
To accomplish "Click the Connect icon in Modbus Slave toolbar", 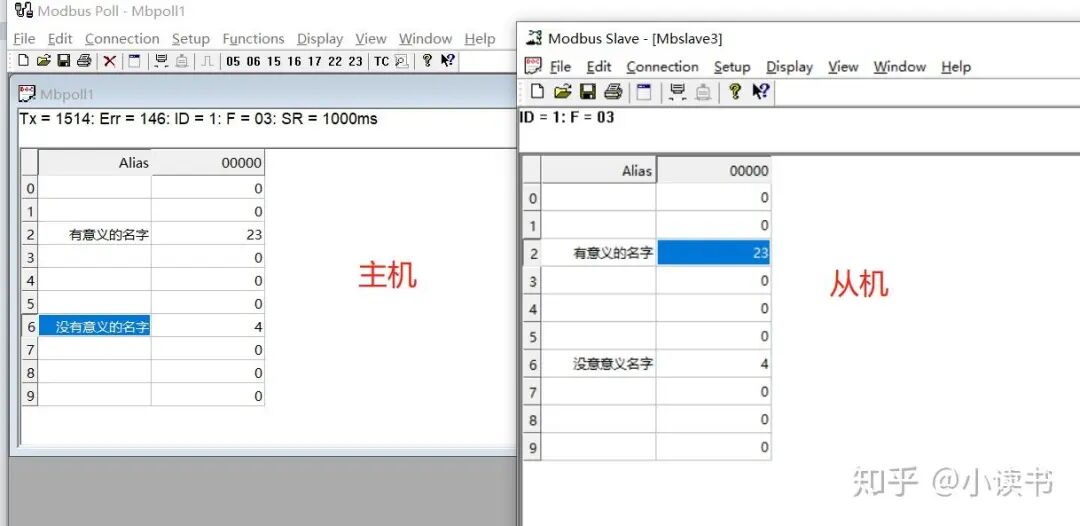I will point(676,92).
